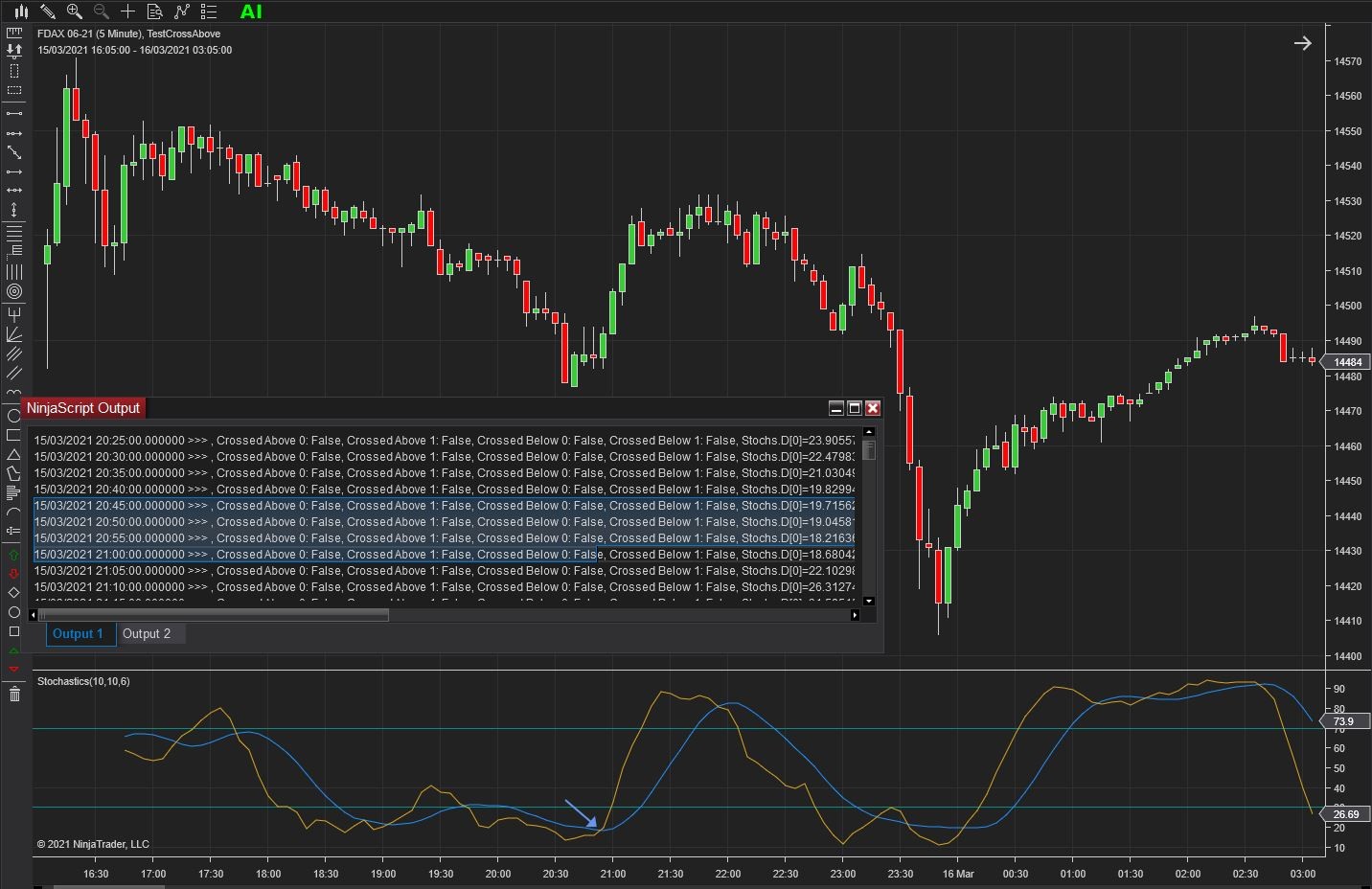Click the zoom in magnifier
Image resolution: width=1372 pixels, height=889 pixels.
[74, 11]
